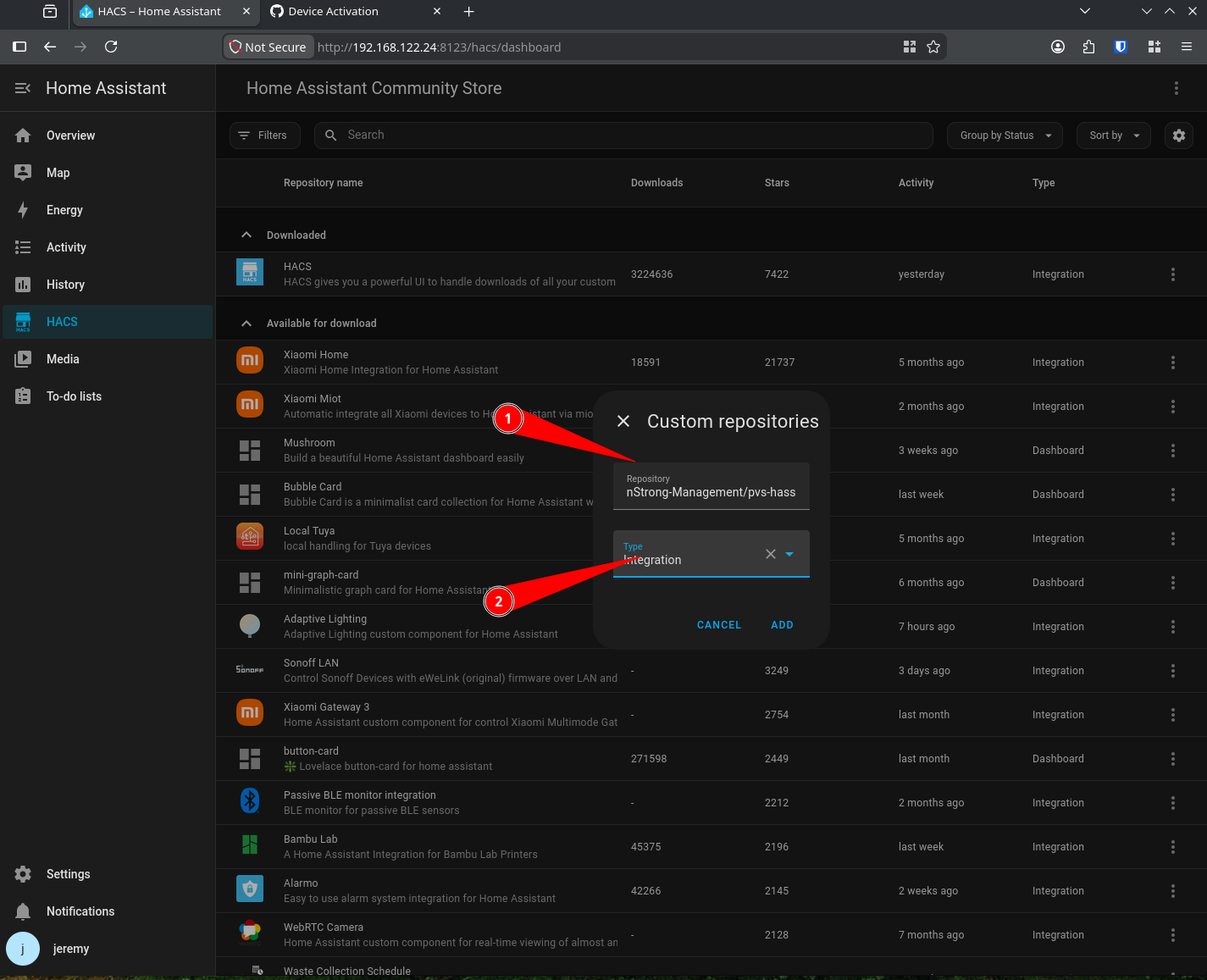The width and height of the screenshot is (1207, 980).
Task: Click the Xiaomi Miot logo icon
Action: (250, 404)
